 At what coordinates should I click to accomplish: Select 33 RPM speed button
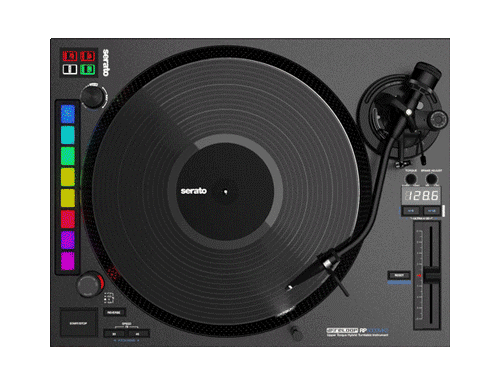click(114, 334)
